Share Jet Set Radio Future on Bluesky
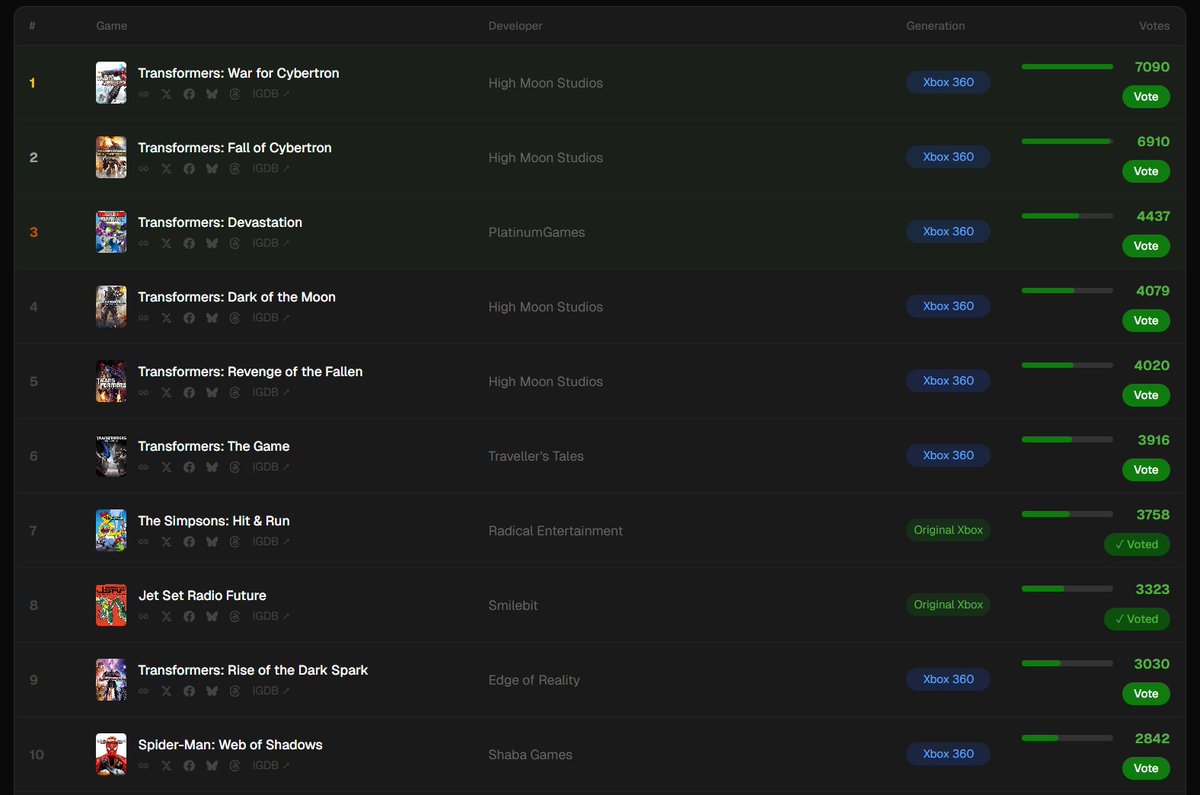Image resolution: width=1200 pixels, height=795 pixels. pos(212,616)
